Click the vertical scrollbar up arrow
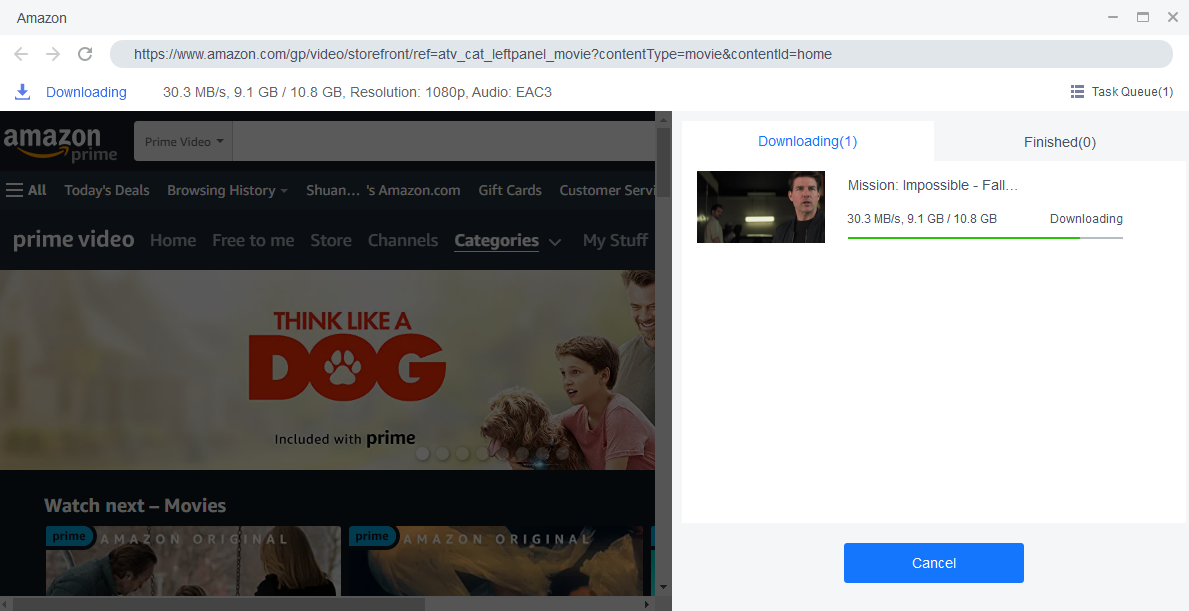 (x=664, y=119)
